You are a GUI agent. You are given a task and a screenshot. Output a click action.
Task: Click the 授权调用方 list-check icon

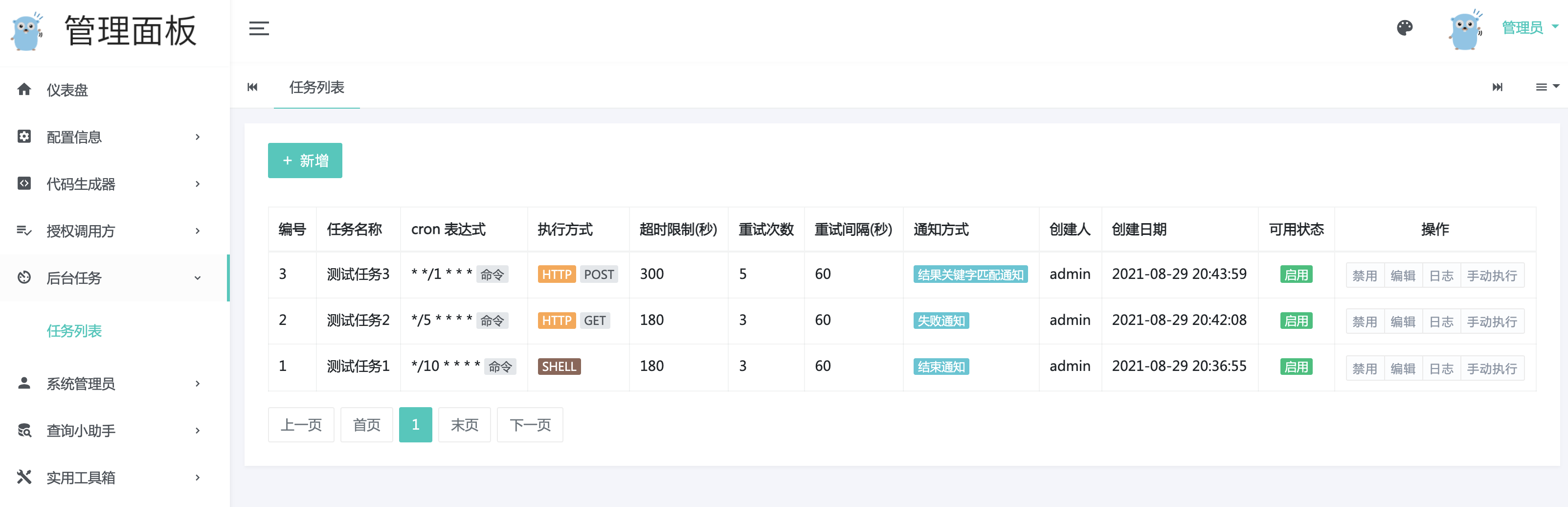(x=24, y=230)
